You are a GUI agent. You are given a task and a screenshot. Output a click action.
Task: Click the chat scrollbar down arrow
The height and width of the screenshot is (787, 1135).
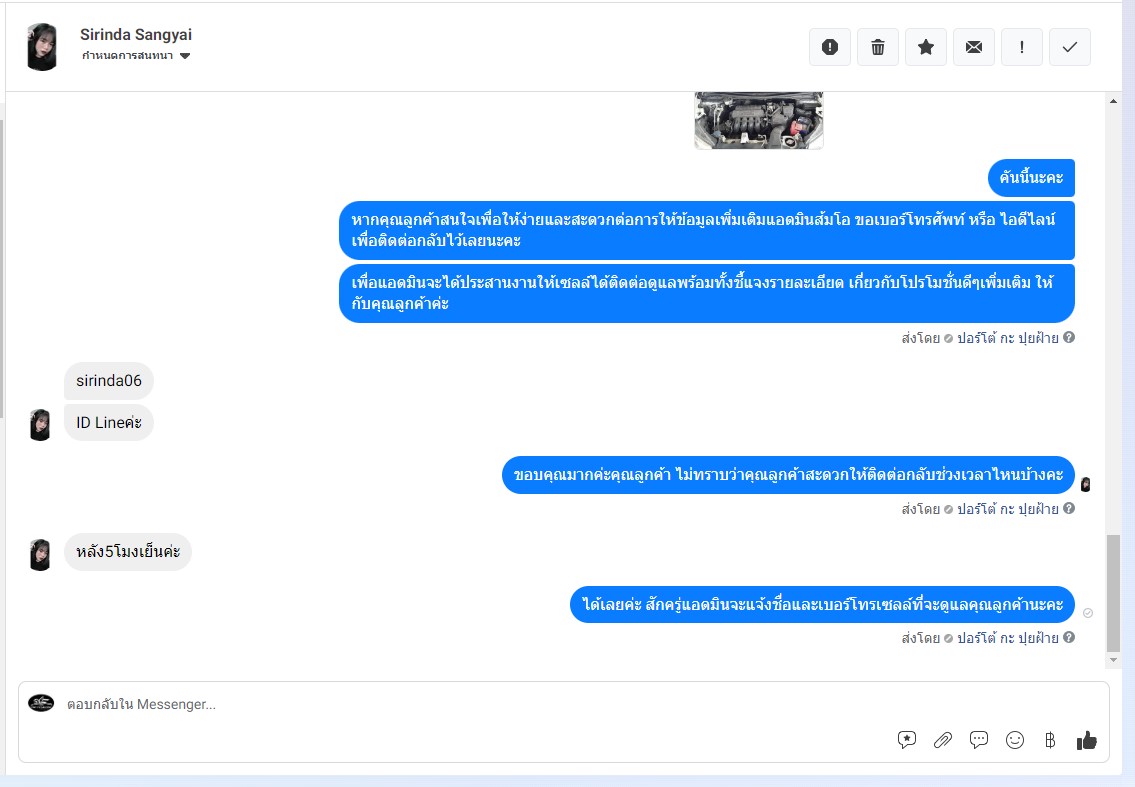1113,660
